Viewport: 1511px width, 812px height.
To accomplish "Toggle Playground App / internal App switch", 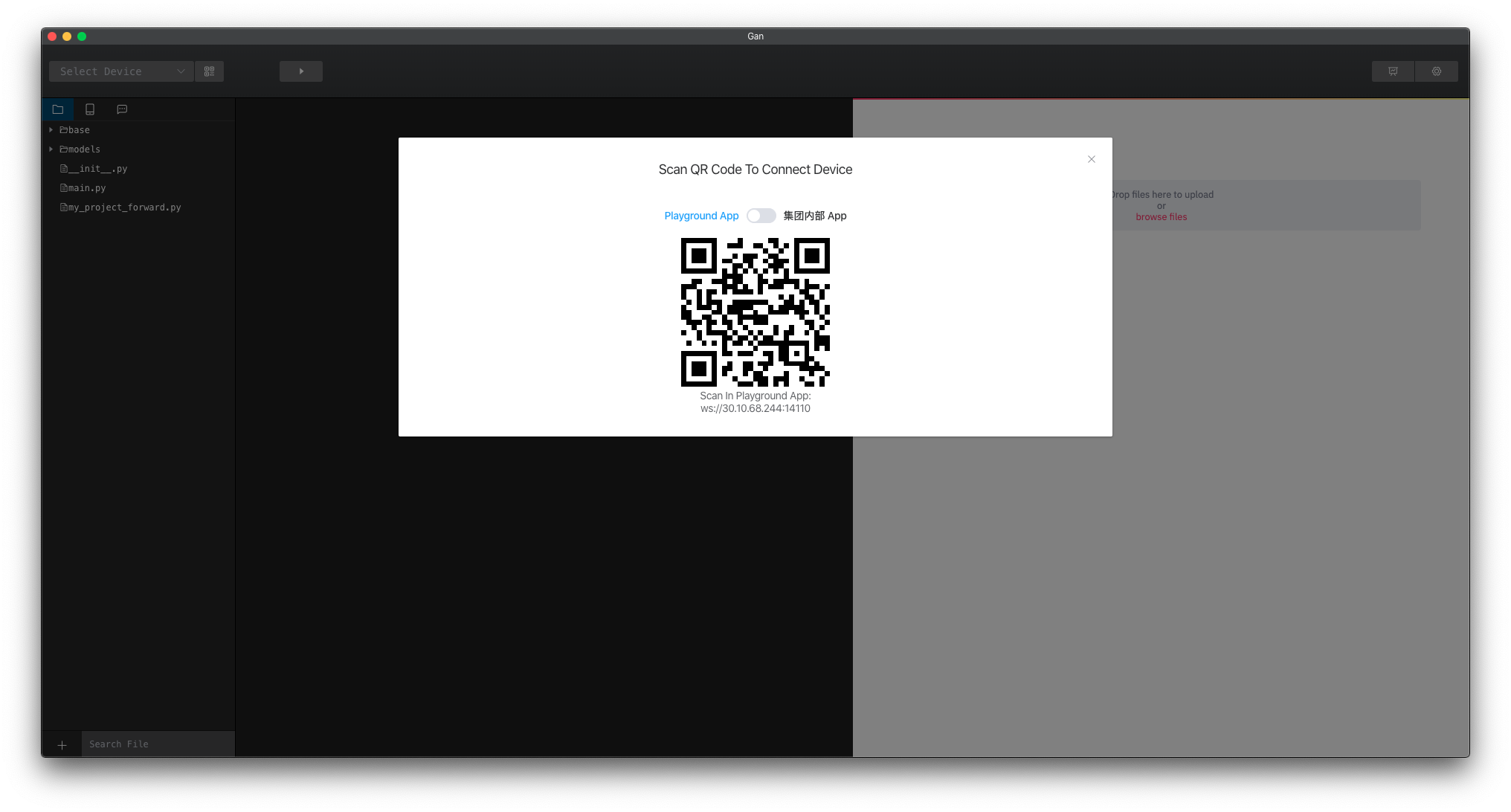I will click(x=761, y=216).
